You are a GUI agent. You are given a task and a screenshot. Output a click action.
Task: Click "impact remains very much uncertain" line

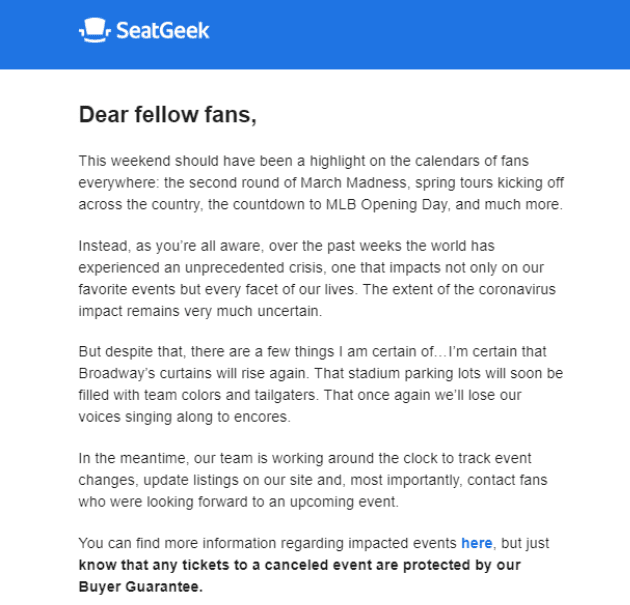point(200,311)
